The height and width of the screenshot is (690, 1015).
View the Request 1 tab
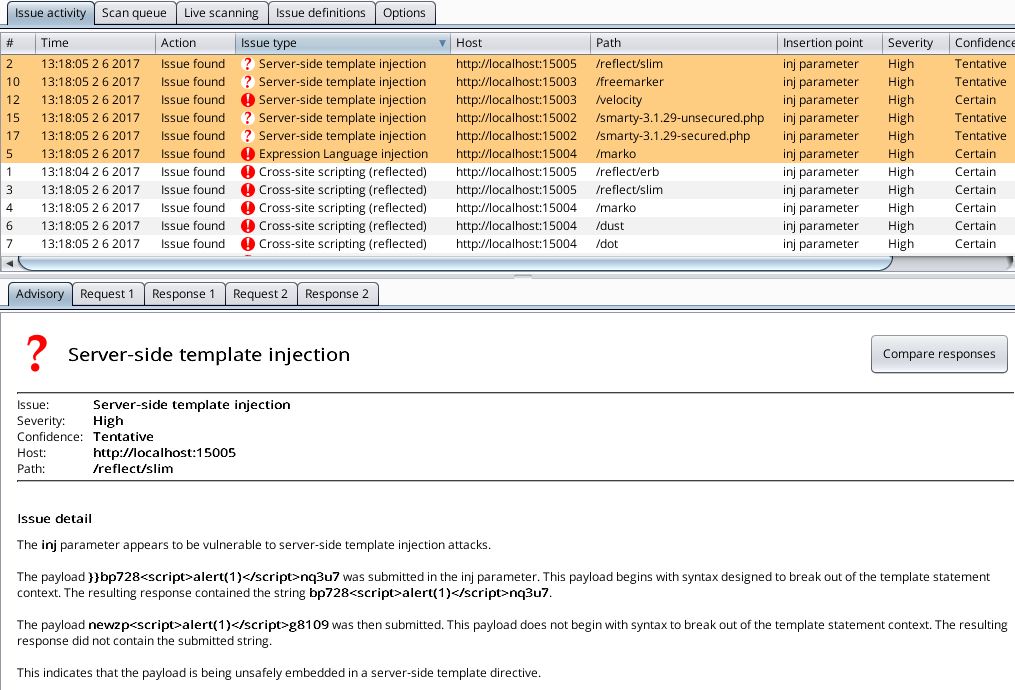click(x=107, y=294)
